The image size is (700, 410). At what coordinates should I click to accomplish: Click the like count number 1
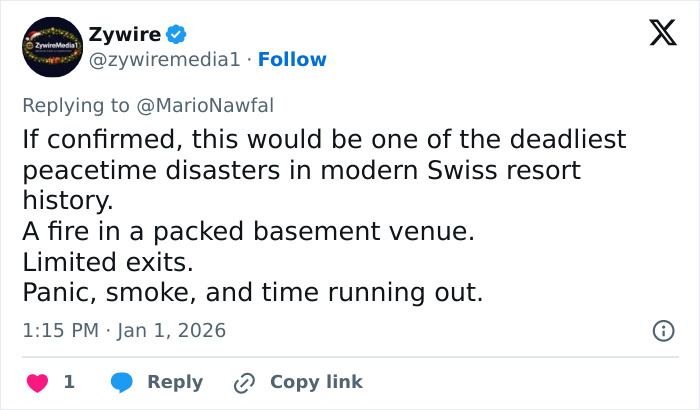pos(69,382)
